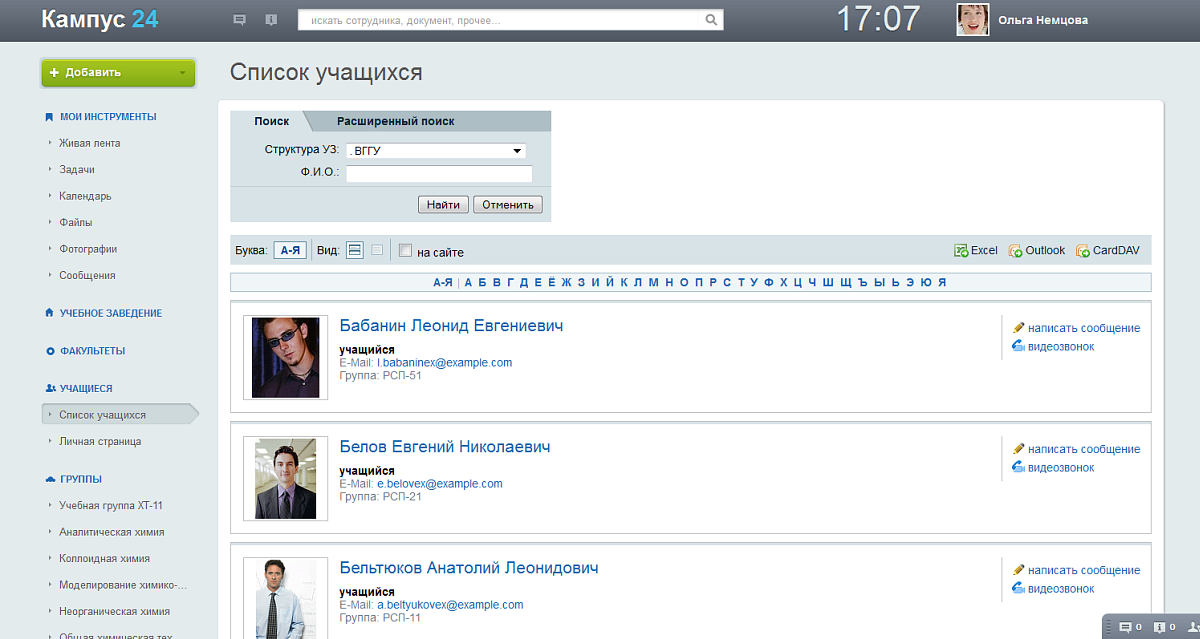Viewport: 1200px width, 639px height.
Task: Click the Ф.И.О. input field
Action: (x=439, y=174)
